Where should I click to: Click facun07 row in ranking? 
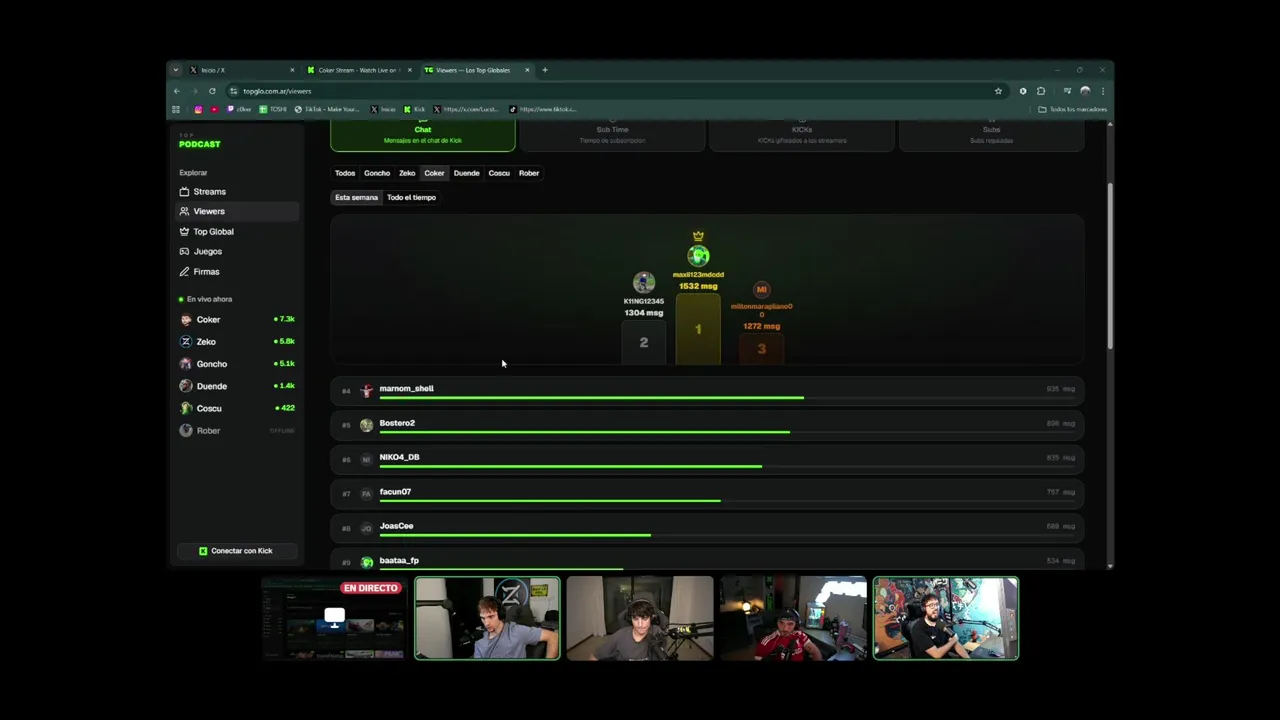707,494
